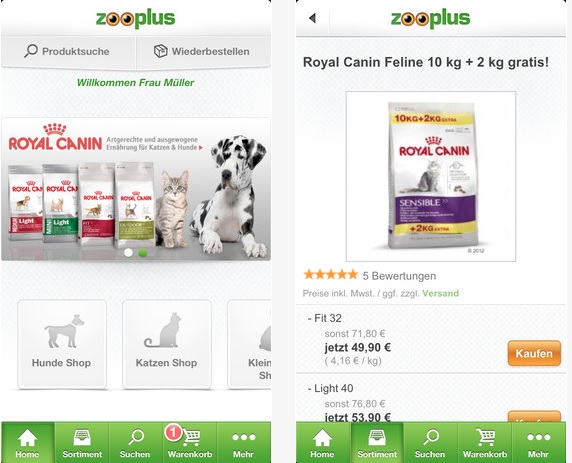572x463 pixels.
Task: Open the Produktsuche search tab
Action: pos(68,51)
